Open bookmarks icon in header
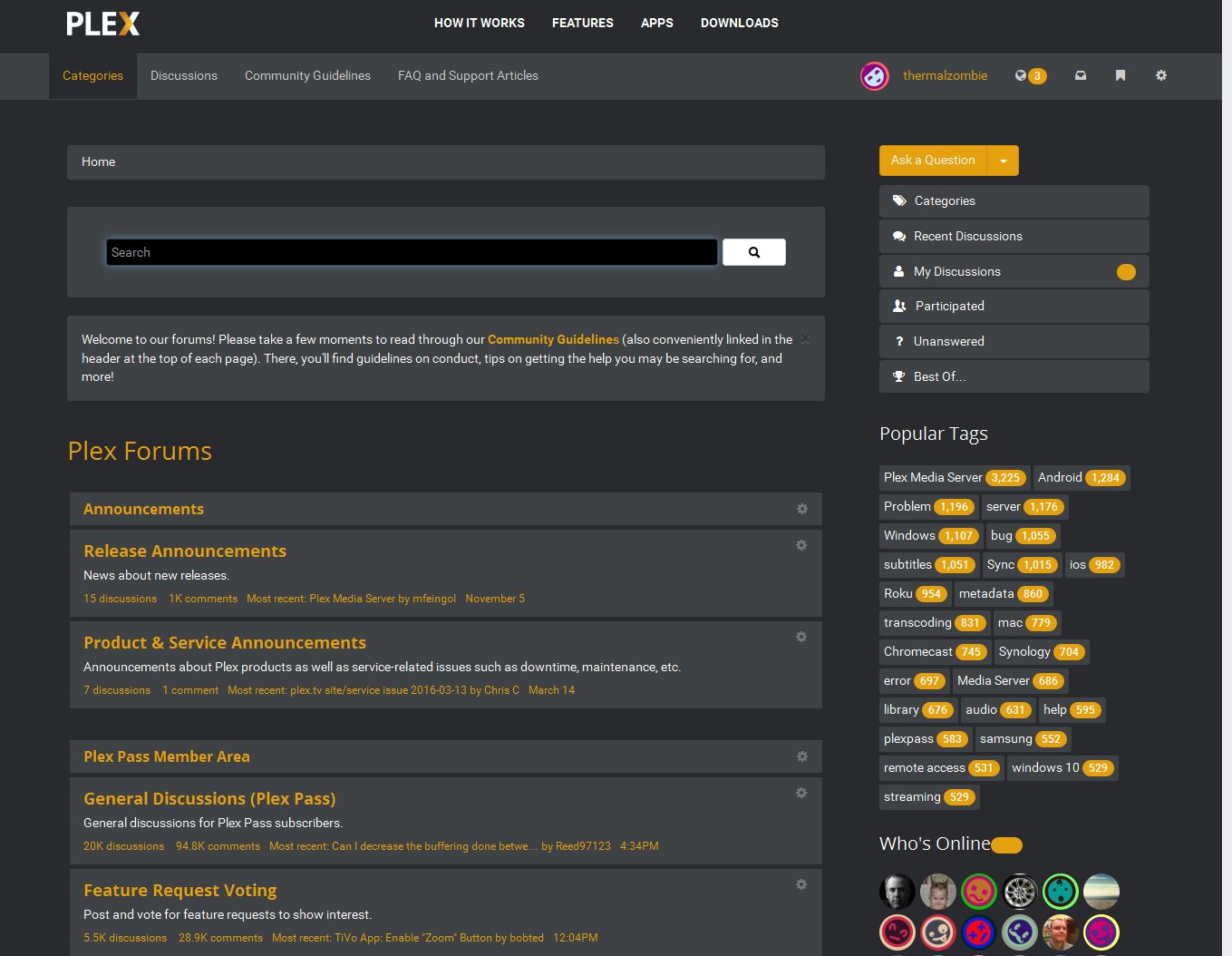This screenshot has height=956, width=1232. pos(1120,76)
